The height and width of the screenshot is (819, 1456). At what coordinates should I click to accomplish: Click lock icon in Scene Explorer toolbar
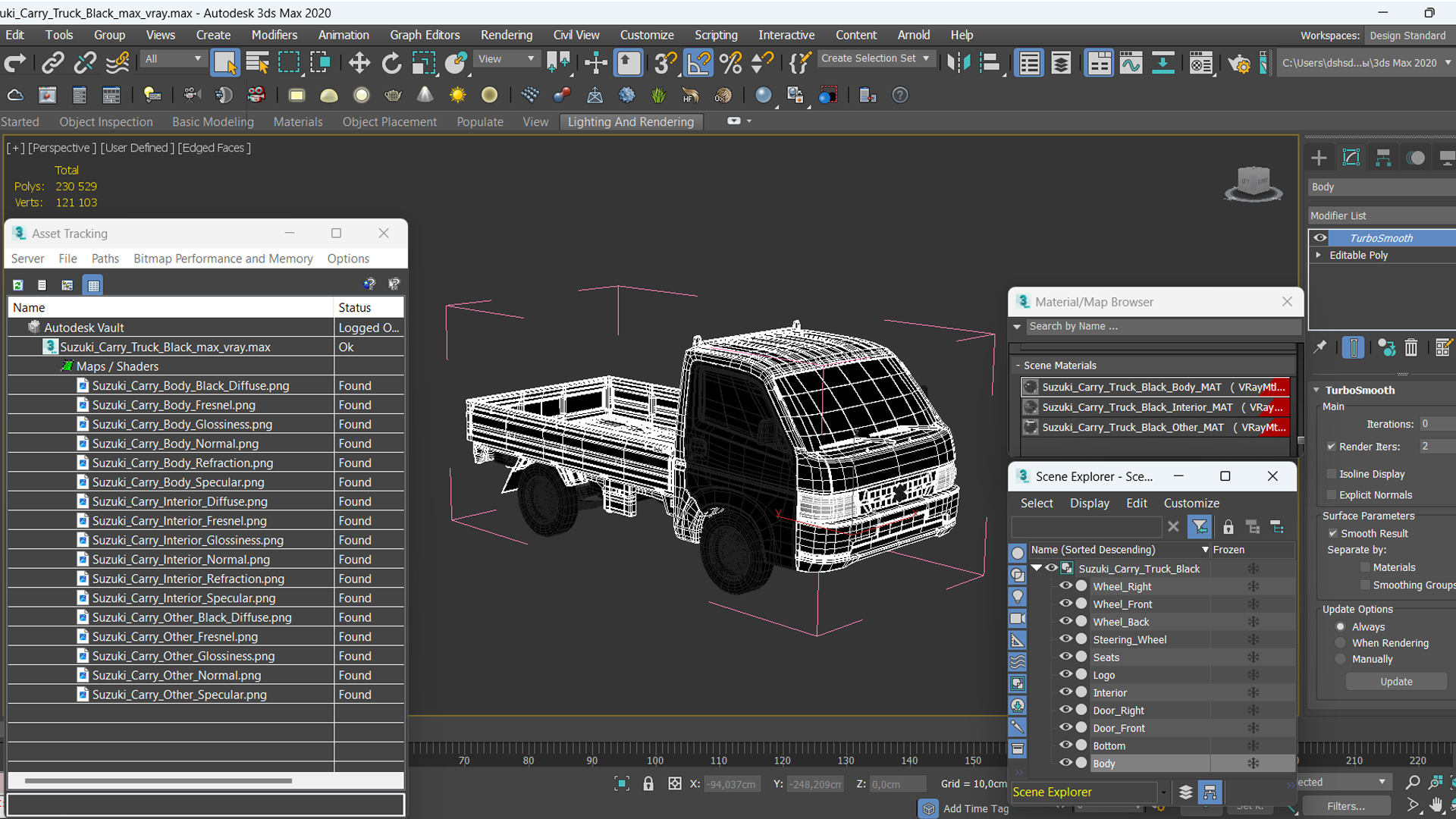(1228, 527)
